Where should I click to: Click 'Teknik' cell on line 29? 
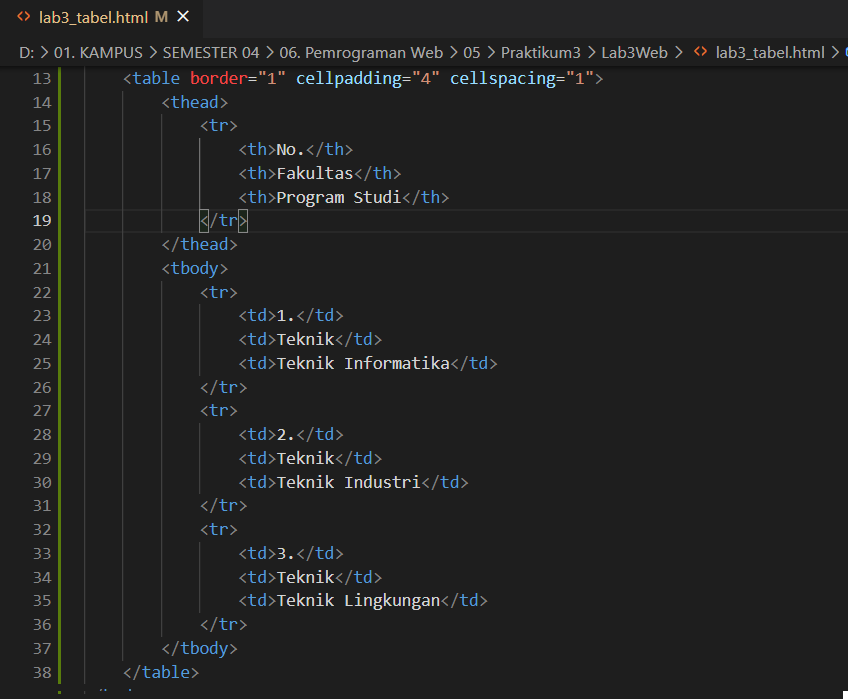coord(306,458)
